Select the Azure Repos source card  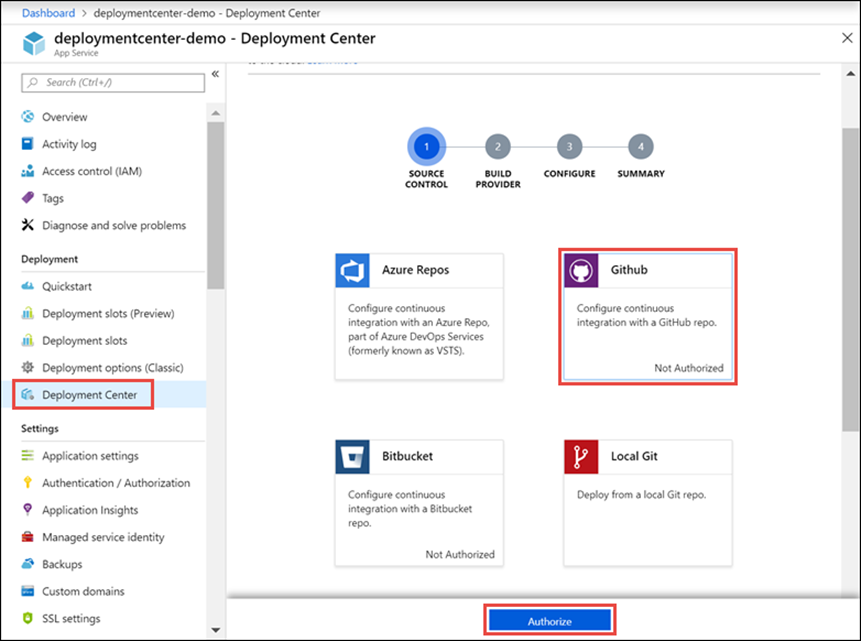[420, 316]
